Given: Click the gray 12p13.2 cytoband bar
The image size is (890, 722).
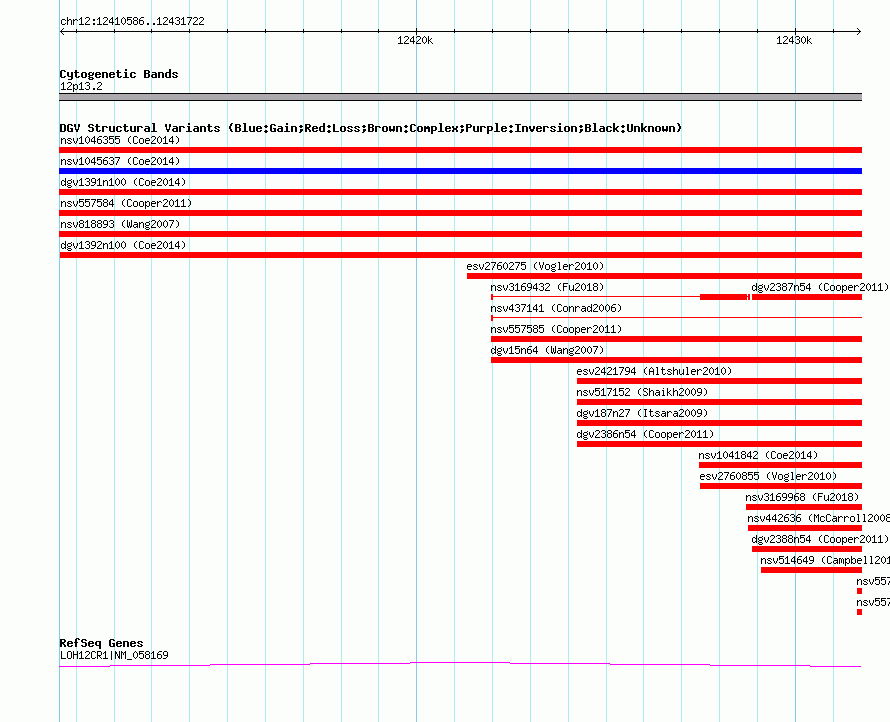Looking at the screenshot, I should [x=460, y=97].
